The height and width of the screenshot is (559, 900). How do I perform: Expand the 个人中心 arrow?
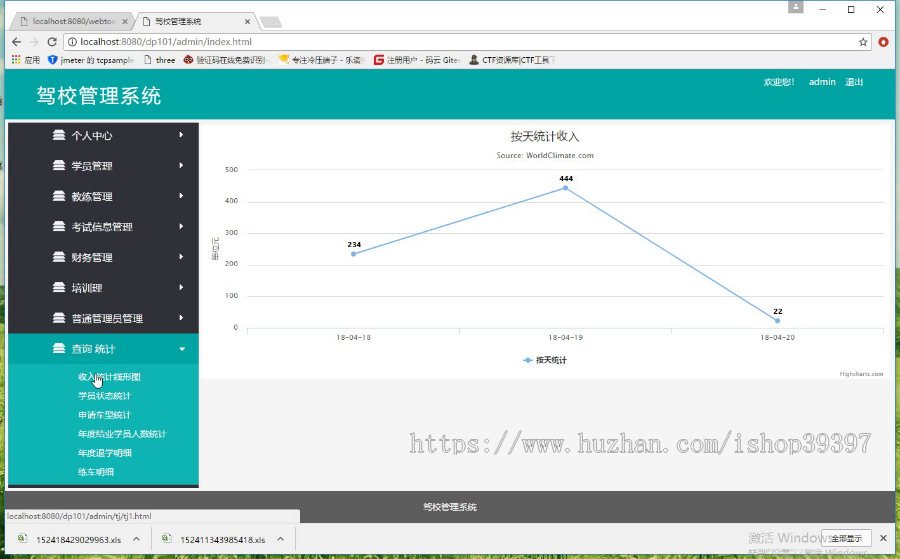click(x=181, y=135)
